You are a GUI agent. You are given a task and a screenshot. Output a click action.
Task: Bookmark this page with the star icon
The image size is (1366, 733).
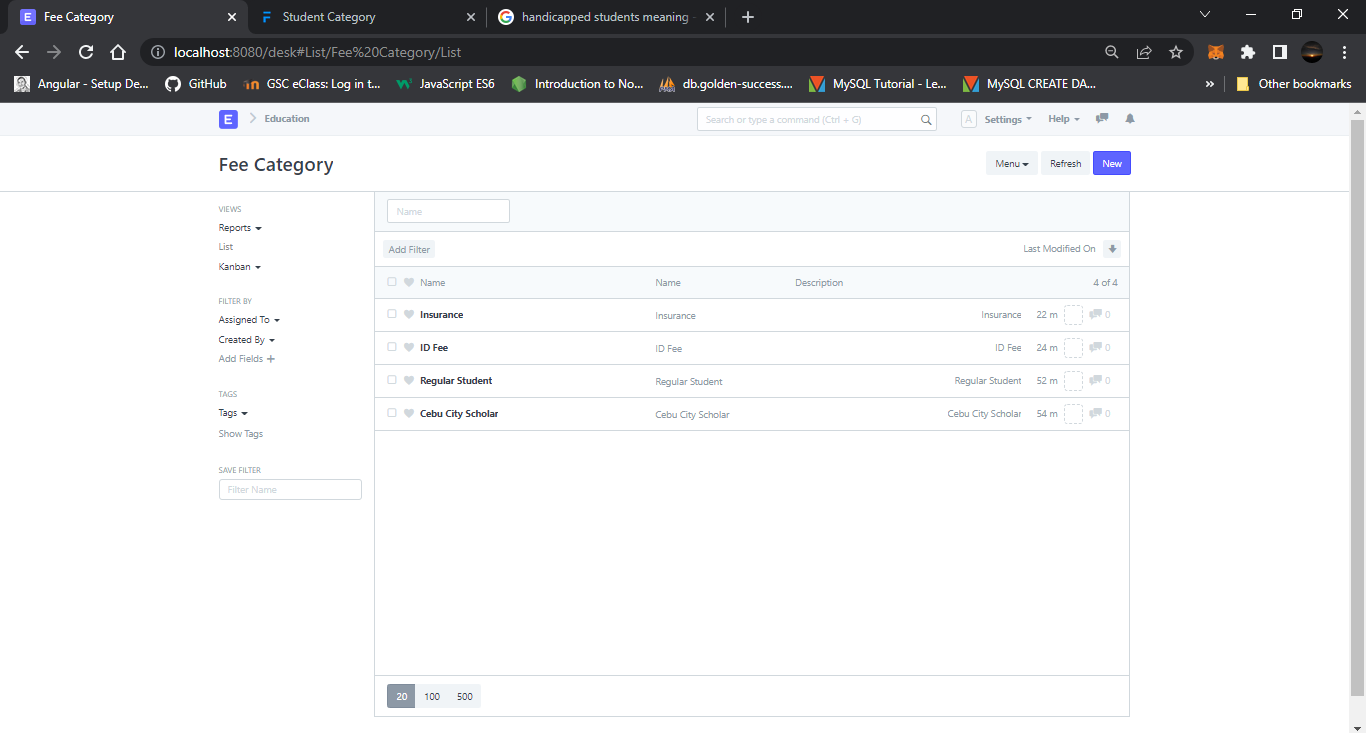coord(1176,52)
